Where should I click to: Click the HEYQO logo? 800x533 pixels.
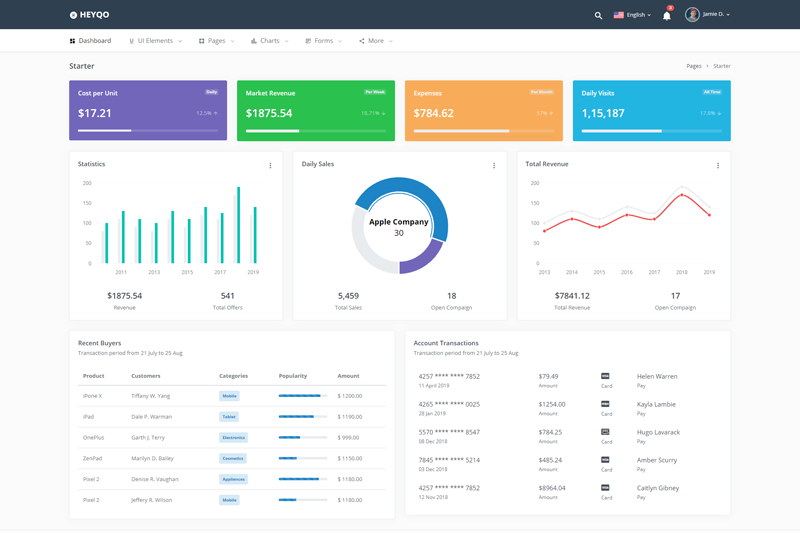pos(90,15)
